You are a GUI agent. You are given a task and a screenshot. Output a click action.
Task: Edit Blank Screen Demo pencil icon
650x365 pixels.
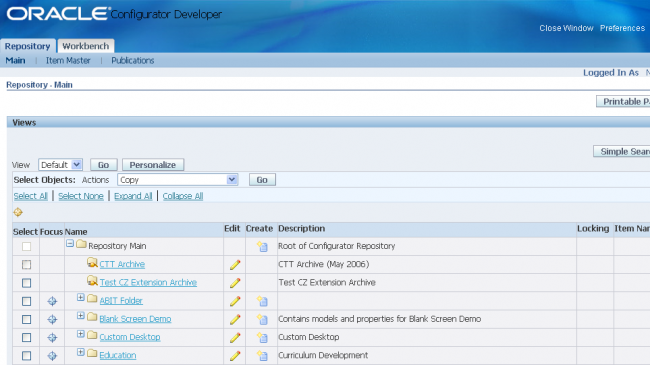pos(235,319)
